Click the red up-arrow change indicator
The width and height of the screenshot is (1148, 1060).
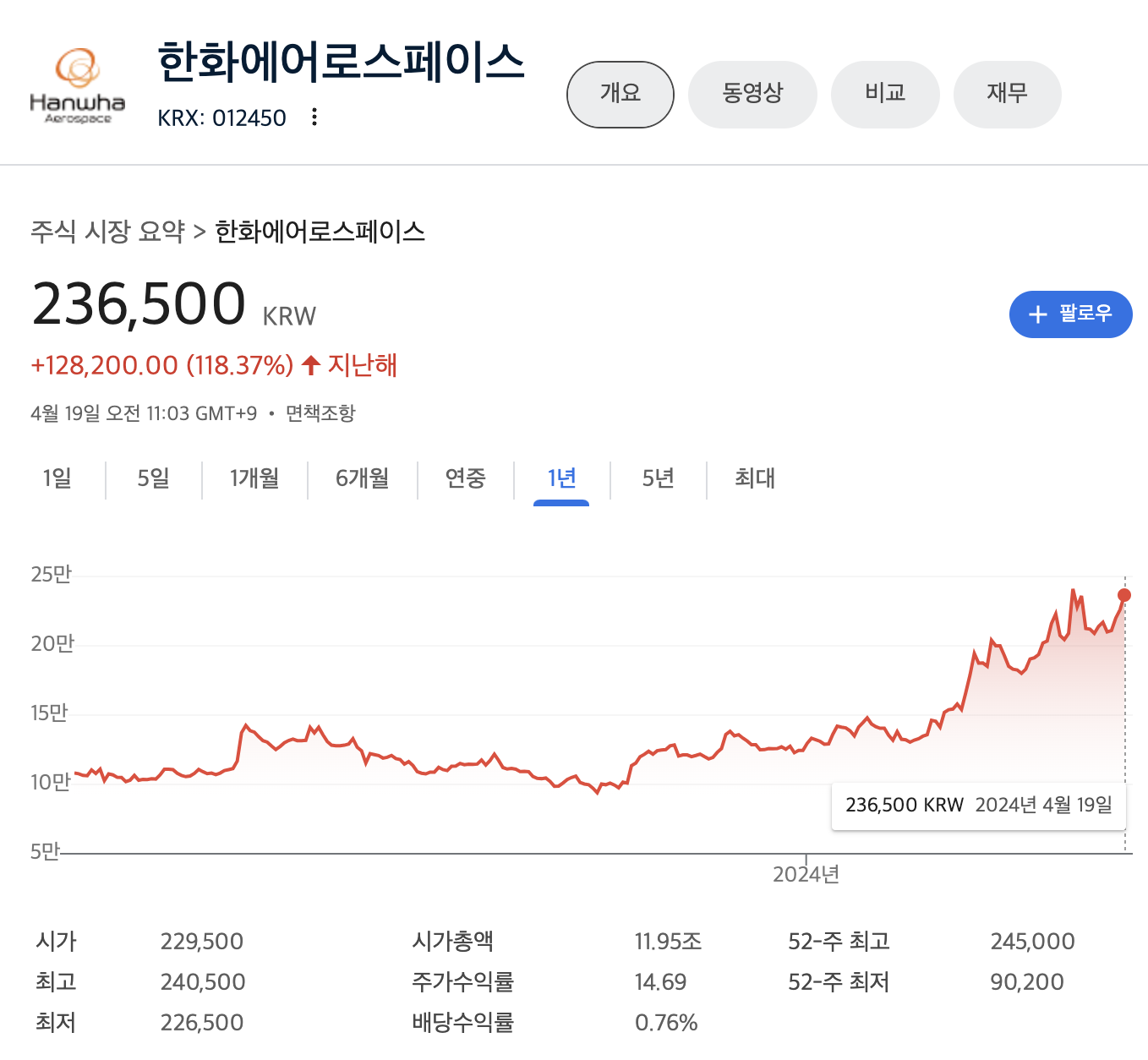(310, 365)
